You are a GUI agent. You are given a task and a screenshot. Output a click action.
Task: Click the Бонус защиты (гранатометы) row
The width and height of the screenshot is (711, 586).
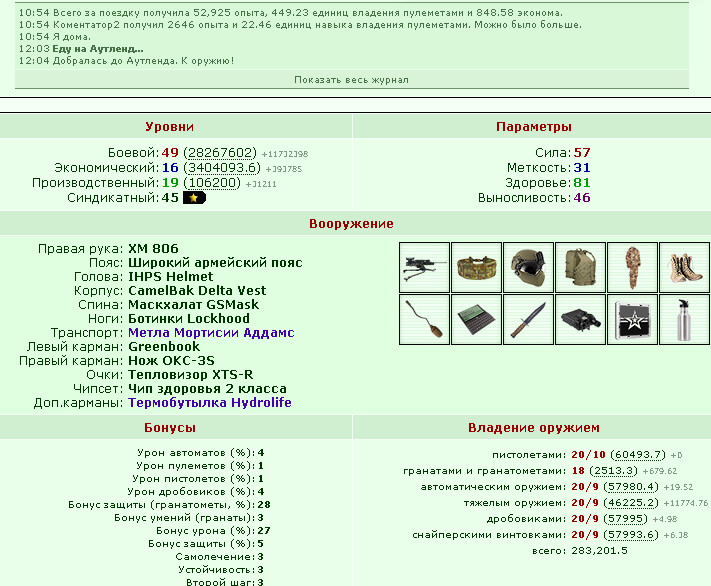(x=170, y=505)
